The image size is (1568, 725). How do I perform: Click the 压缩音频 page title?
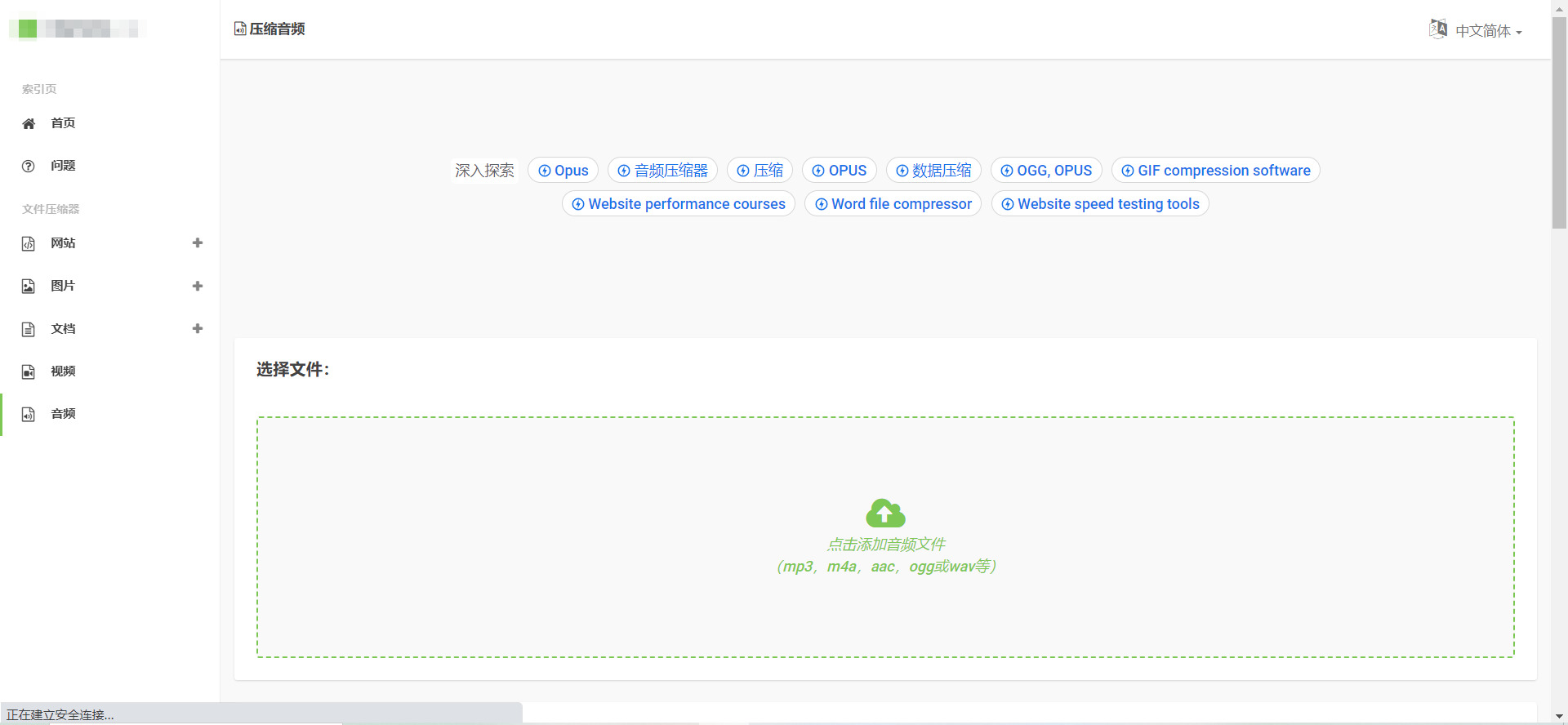pos(277,29)
